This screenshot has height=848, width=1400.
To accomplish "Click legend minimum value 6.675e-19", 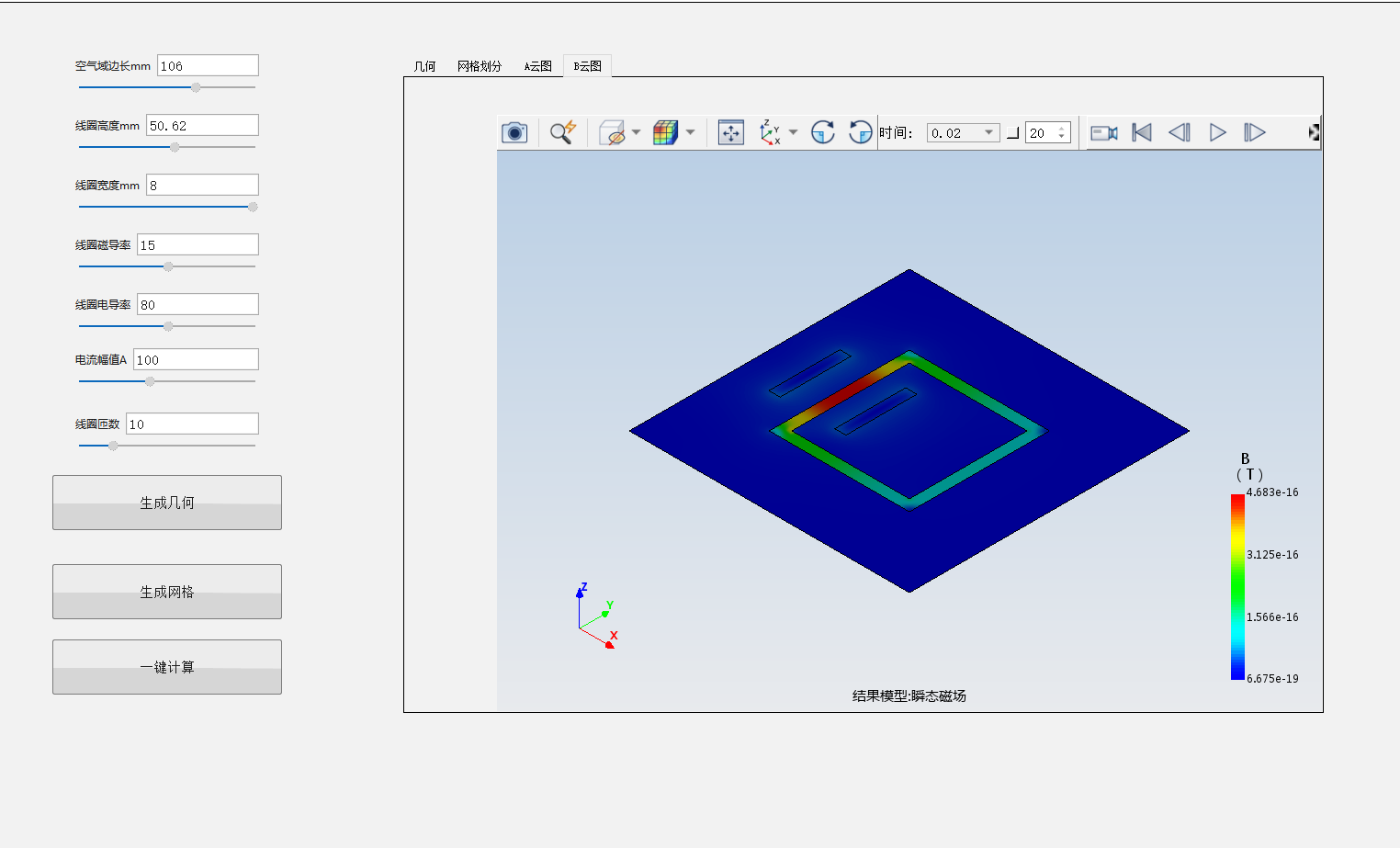I will (1272, 679).
